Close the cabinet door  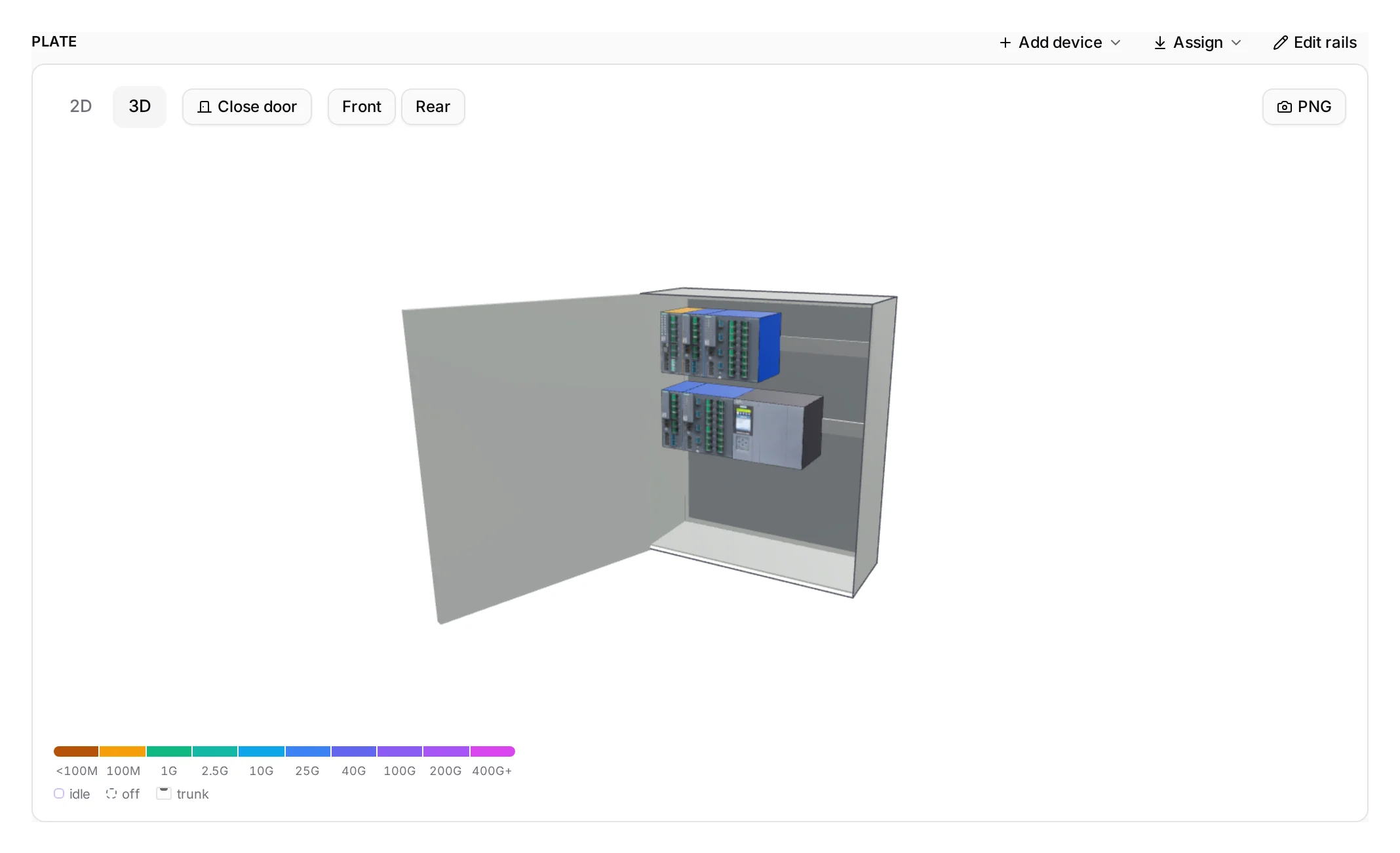click(247, 107)
